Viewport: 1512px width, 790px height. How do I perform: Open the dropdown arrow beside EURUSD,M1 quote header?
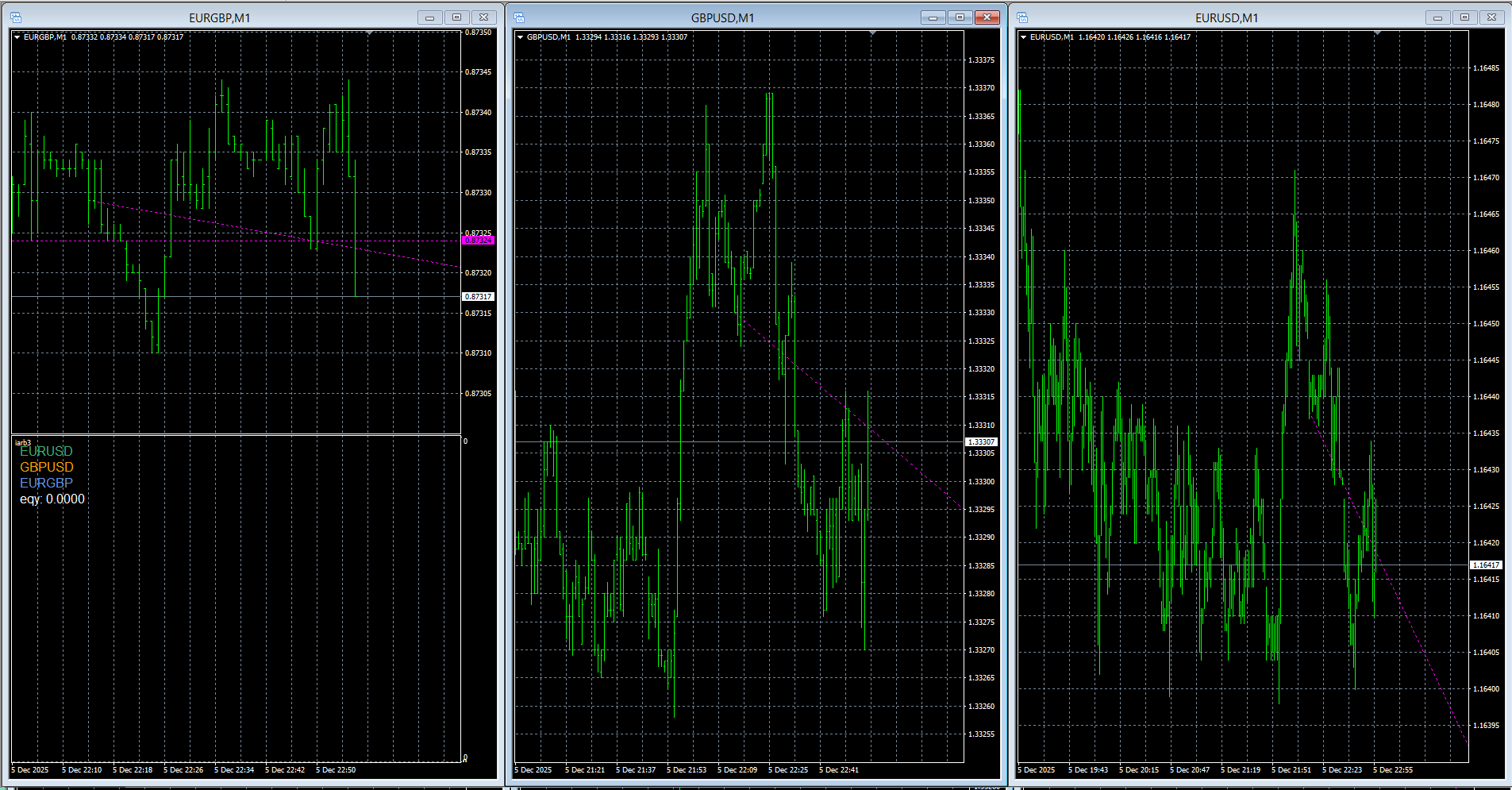click(1023, 37)
